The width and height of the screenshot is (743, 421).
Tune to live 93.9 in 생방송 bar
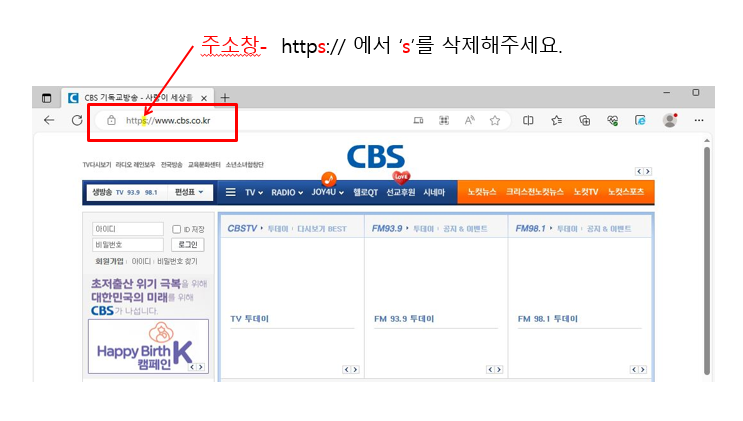pyautogui.click(x=133, y=192)
